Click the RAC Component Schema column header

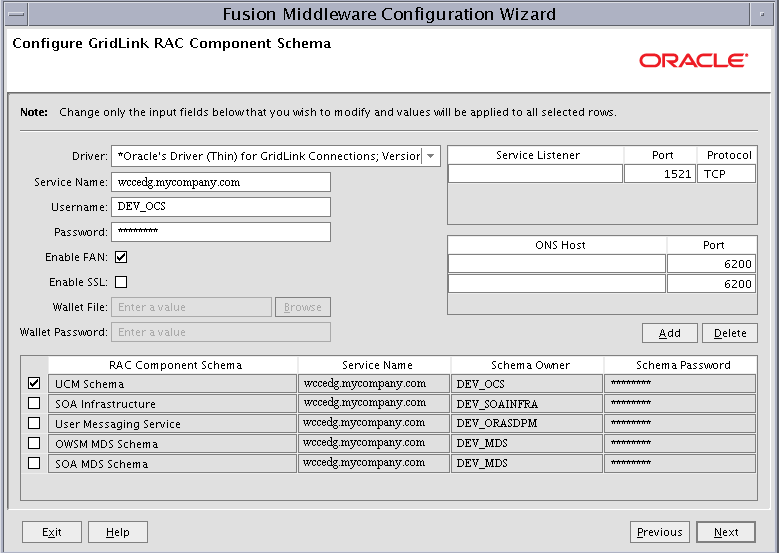click(175, 365)
